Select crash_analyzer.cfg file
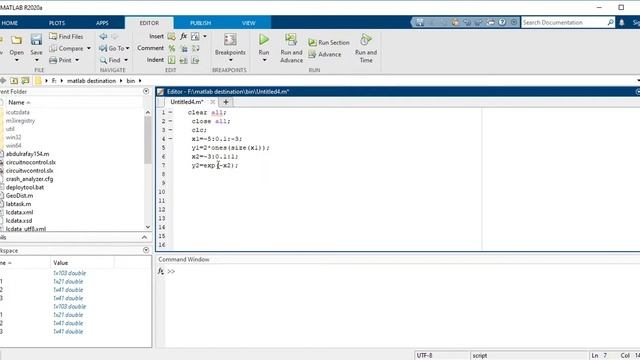 29,179
